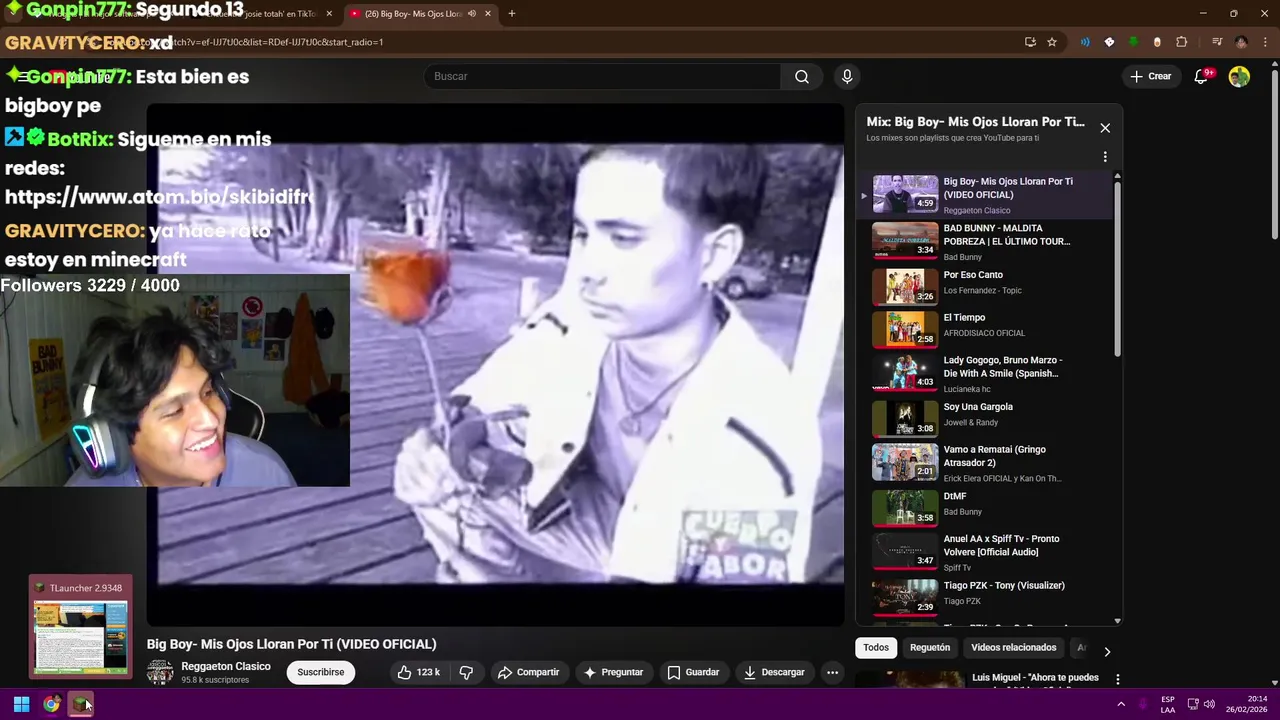Dislike the video with thumbs down
The width and height of the screenshot is (1280, 720).
466,672
